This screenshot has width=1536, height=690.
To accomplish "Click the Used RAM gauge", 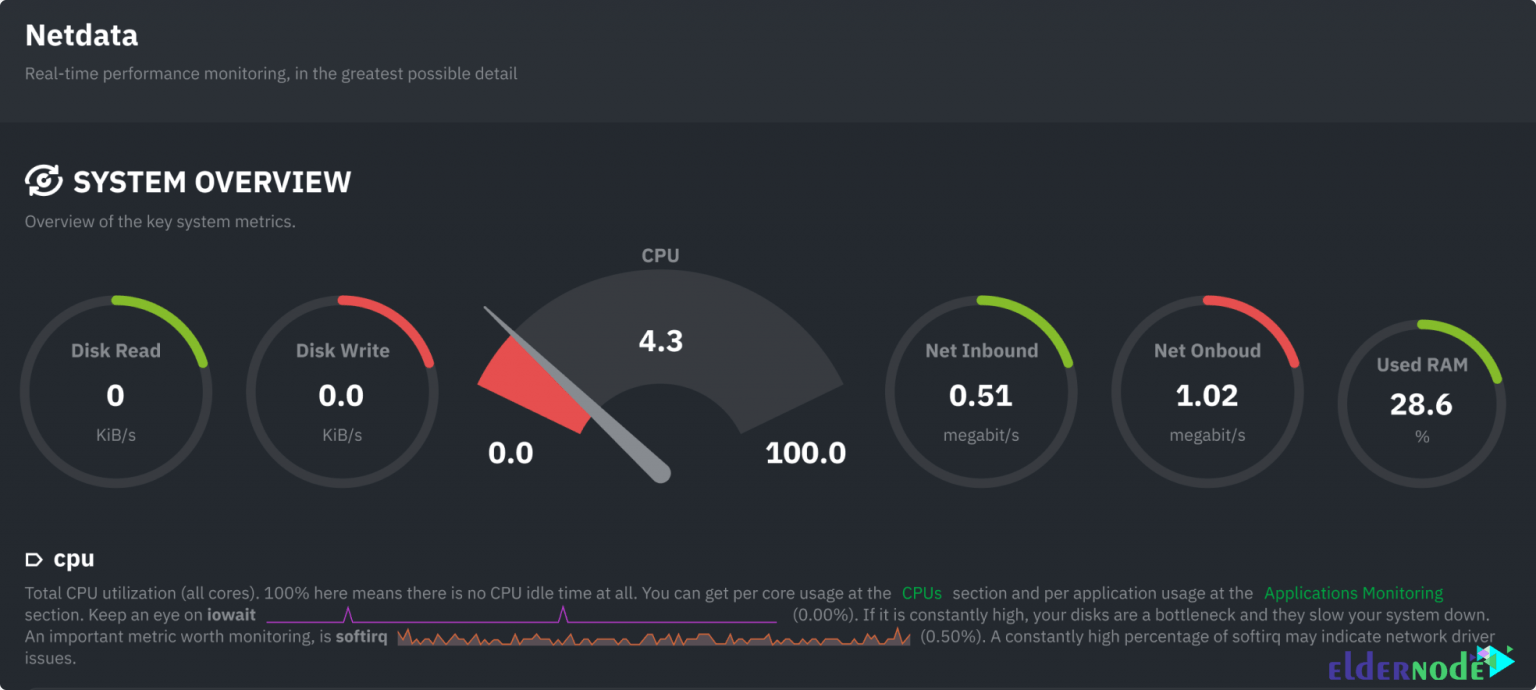I will click(x=1422, y=403).
